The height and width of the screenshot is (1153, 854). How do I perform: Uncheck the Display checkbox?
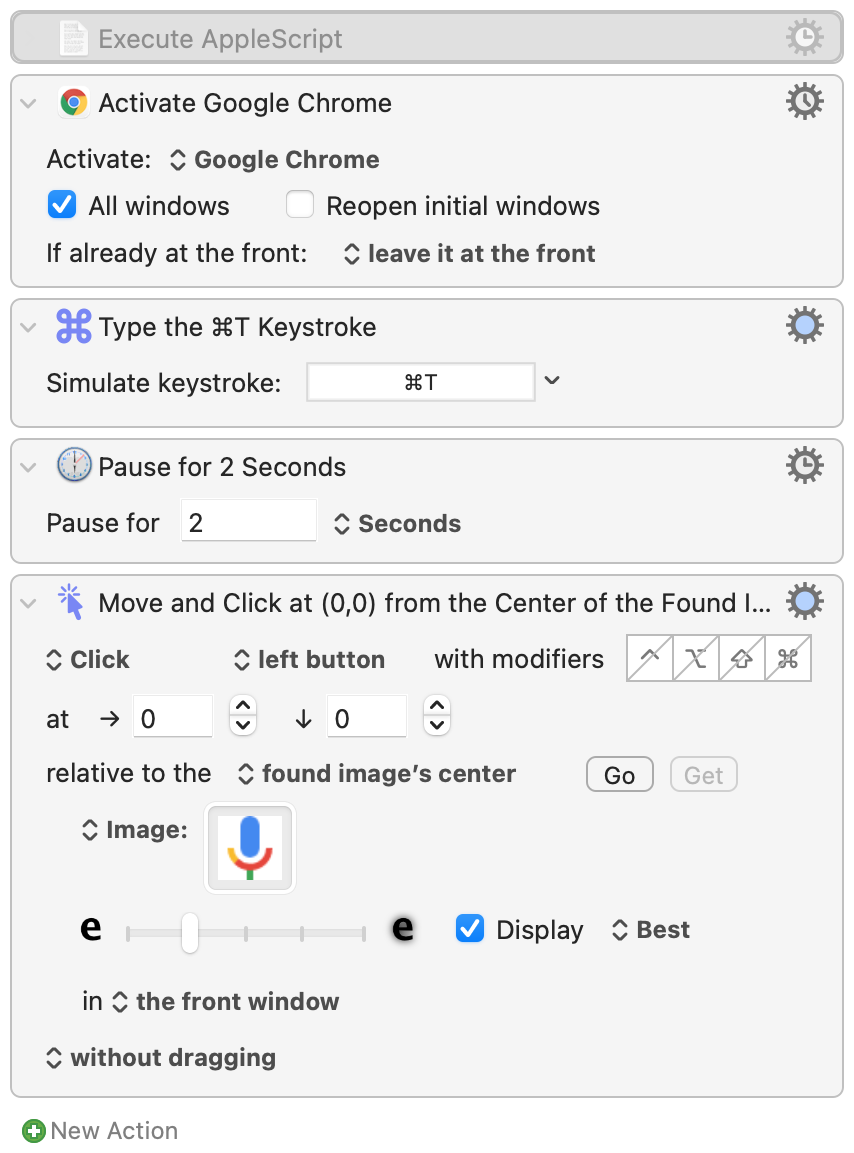point(470,929)
